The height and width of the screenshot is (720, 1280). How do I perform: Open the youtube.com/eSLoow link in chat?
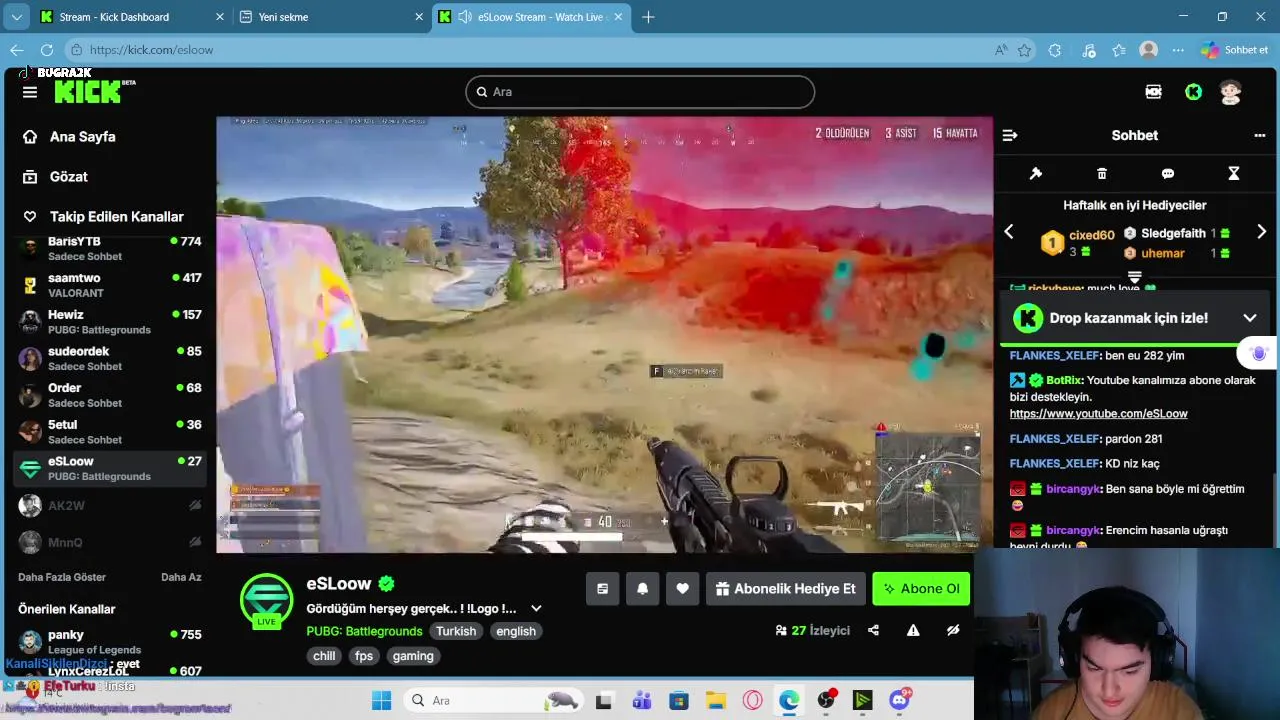[1098, 414]
